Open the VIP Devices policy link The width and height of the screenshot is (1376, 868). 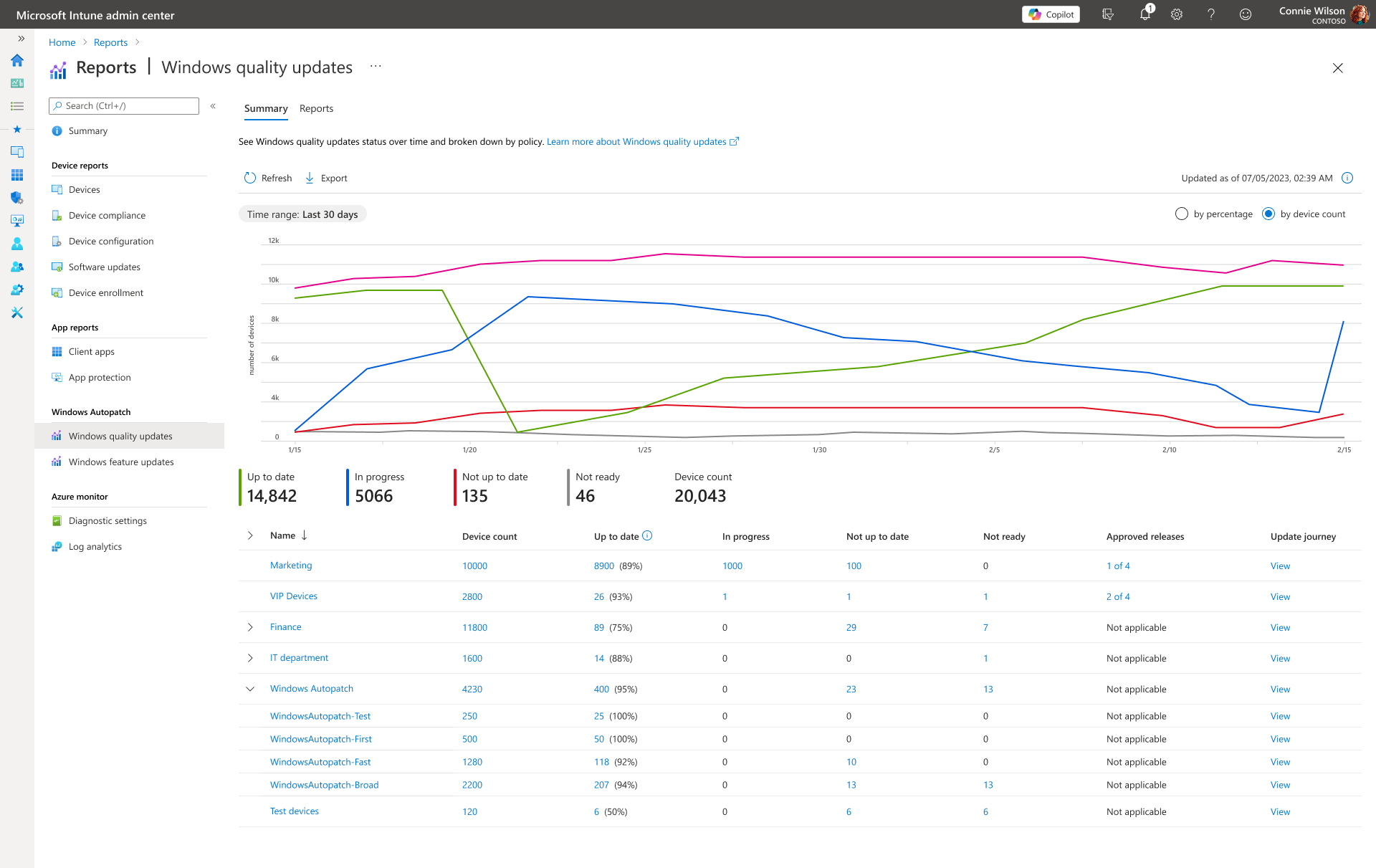pyautogui.click(x=294, y=596)
